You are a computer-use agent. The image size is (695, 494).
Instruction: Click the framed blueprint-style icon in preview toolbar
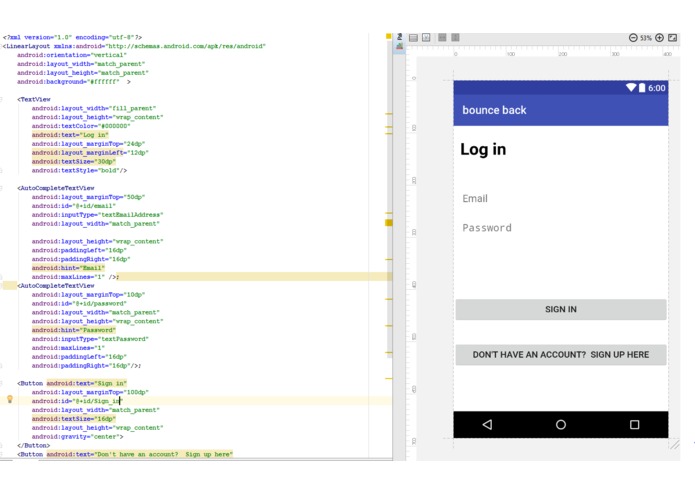[426, 38]
